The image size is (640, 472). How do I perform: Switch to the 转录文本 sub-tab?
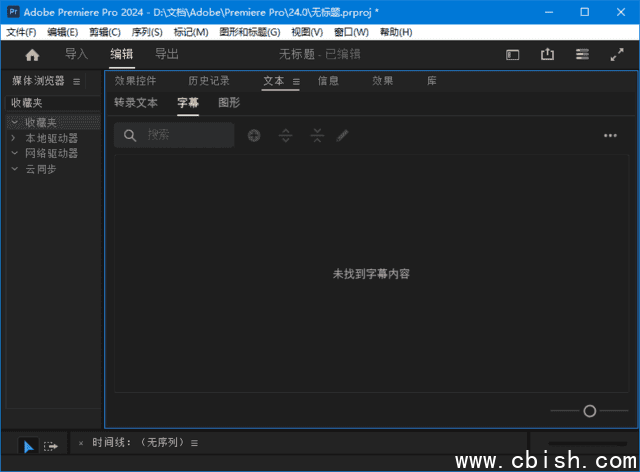tap(136, 102)
